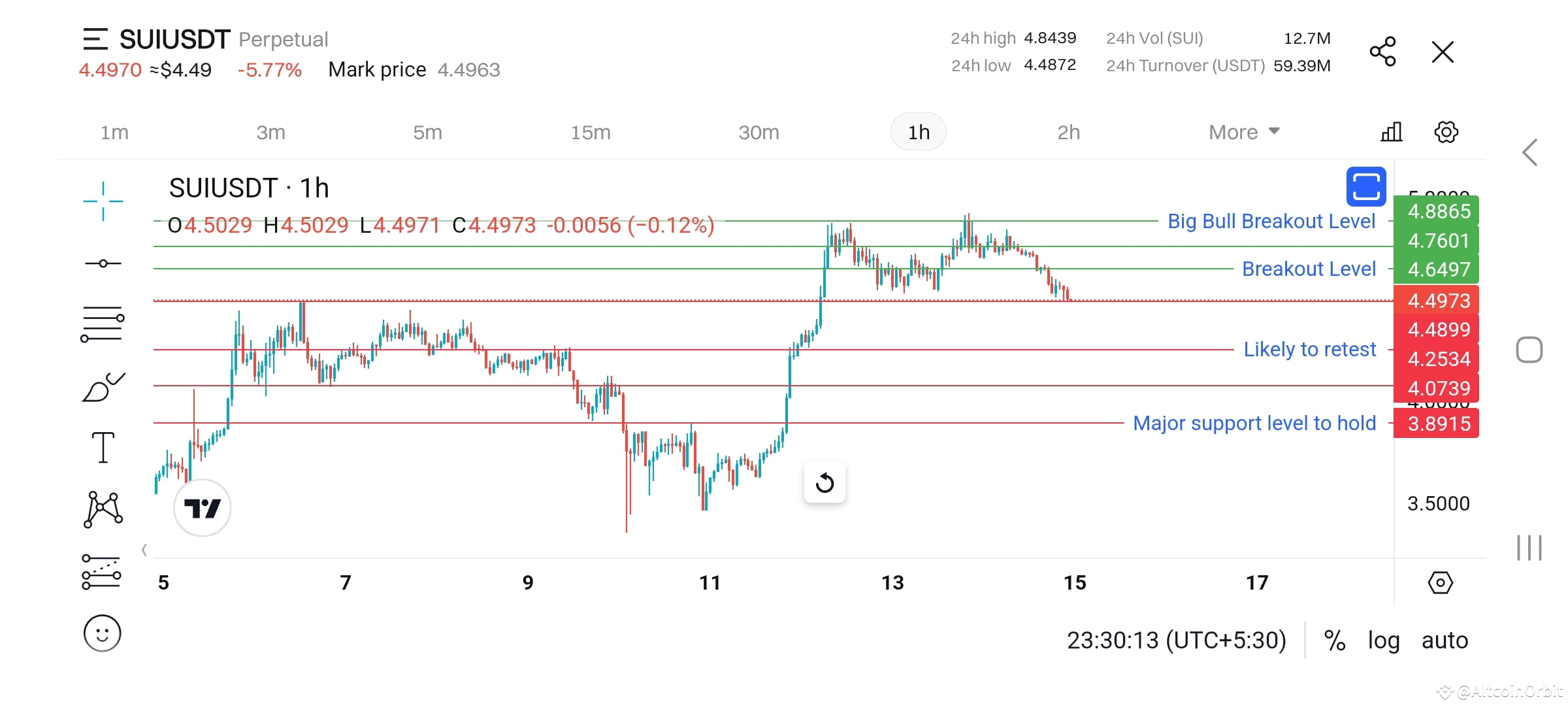
Task: Select the brush drawing tool
Action: click(x=103, y=386)
